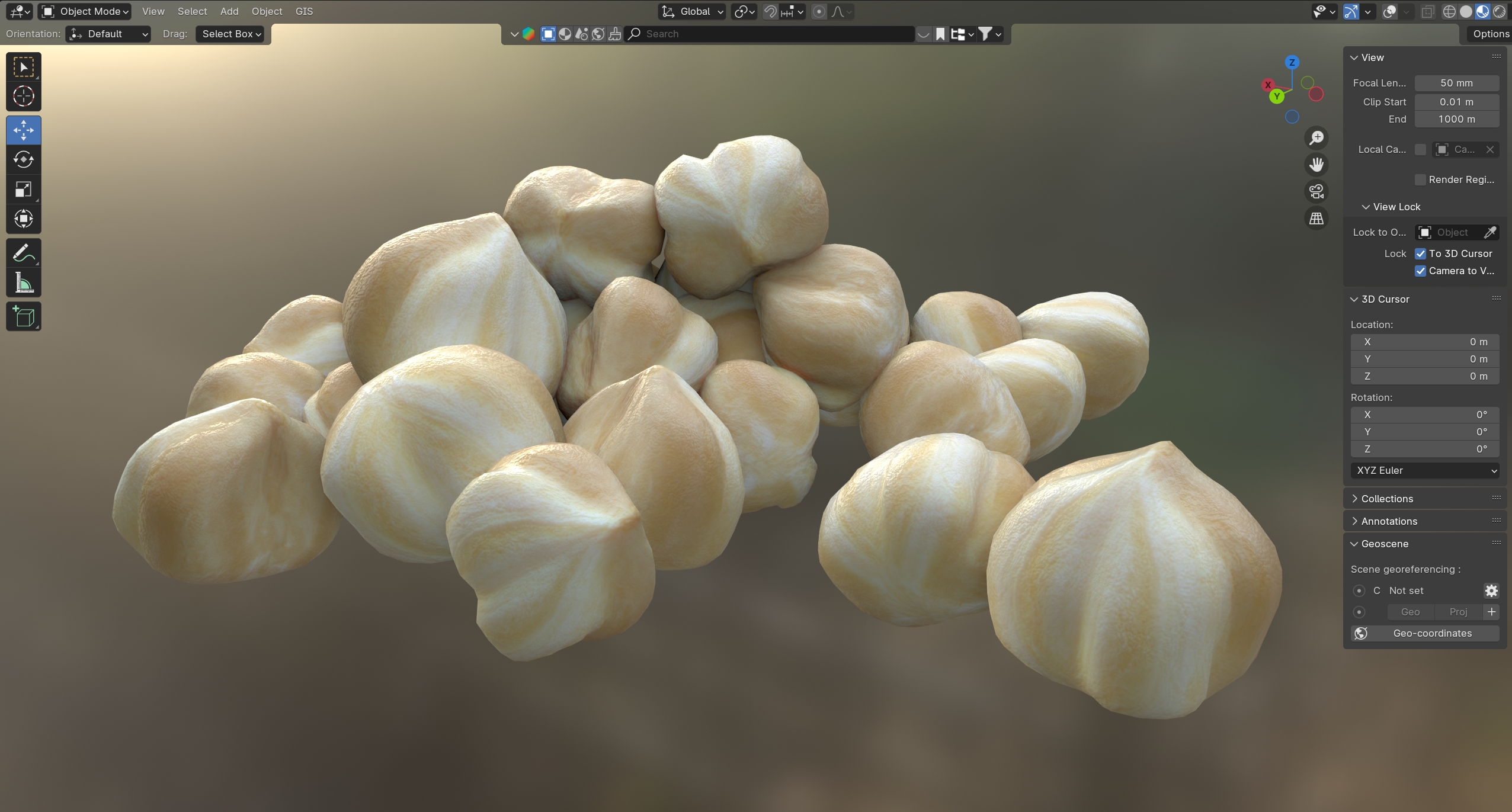Open the GIS menu
1512x812 pixels.
[x=304, y=11]
